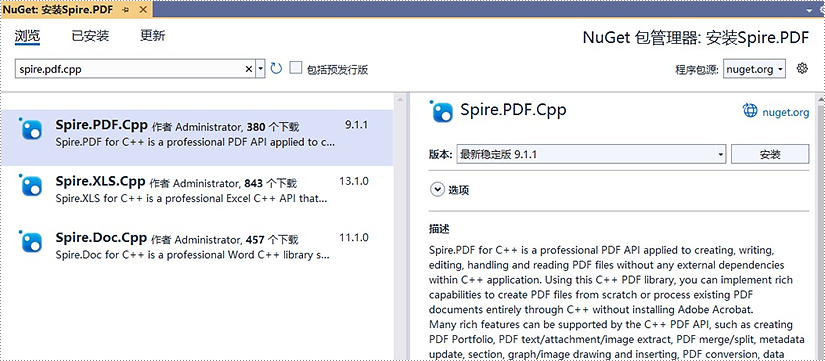Screen dimensions: 825x361
Task: Open the search history dropdown arrow
Action: 260,69
